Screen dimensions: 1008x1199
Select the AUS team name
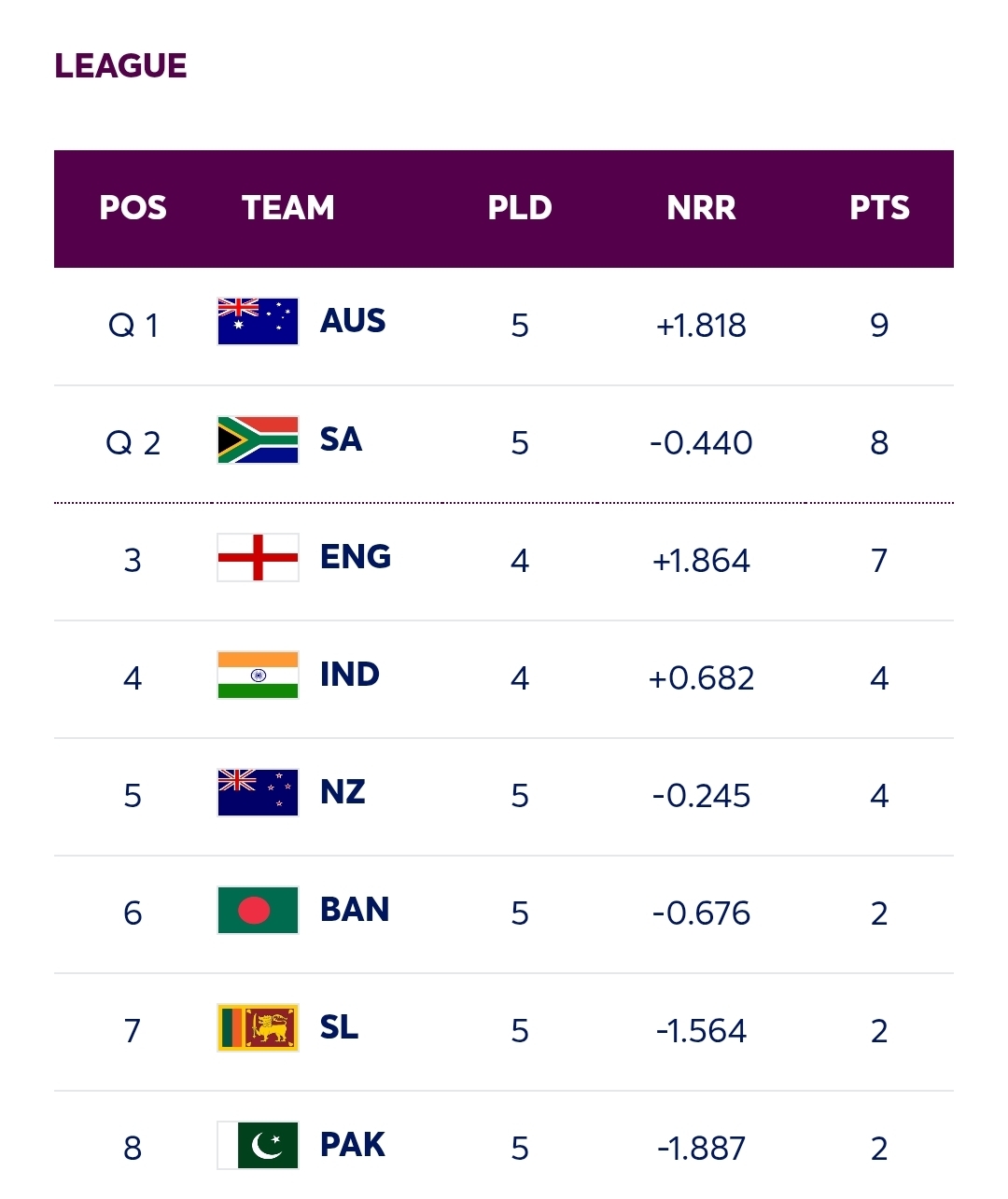(x=353, y=321)
